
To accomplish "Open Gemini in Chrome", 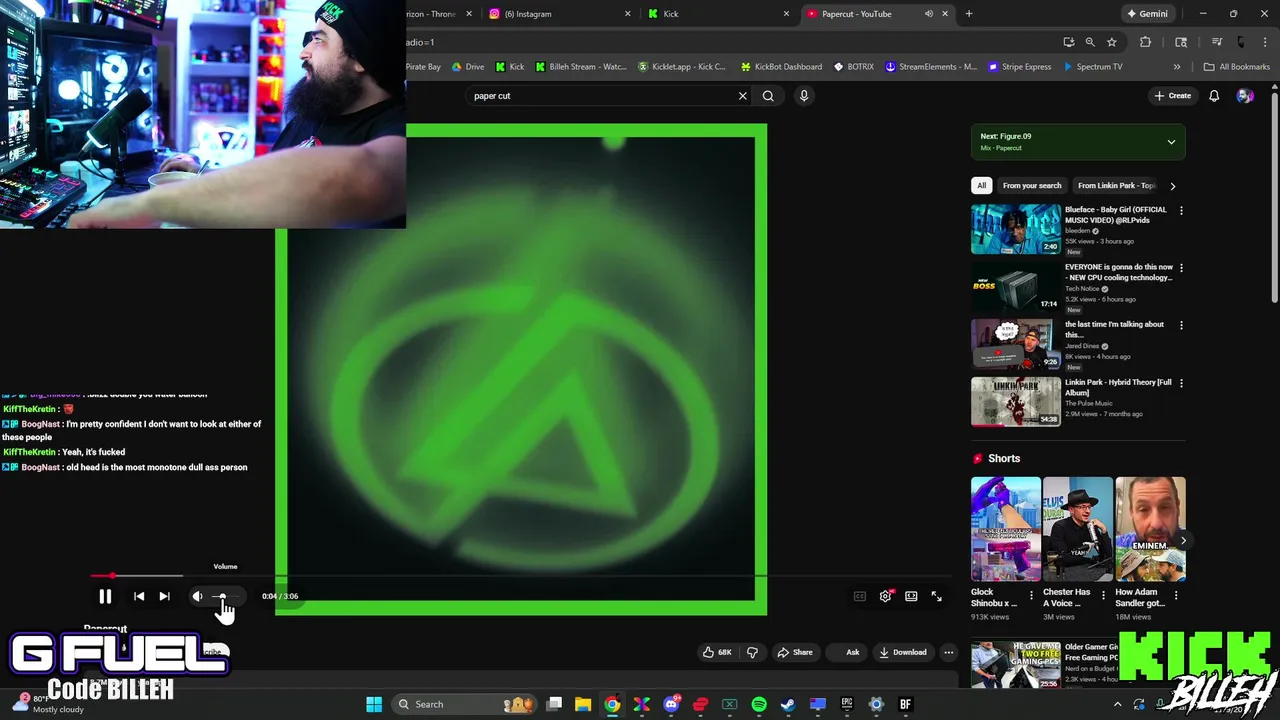I will point(1147,14).
